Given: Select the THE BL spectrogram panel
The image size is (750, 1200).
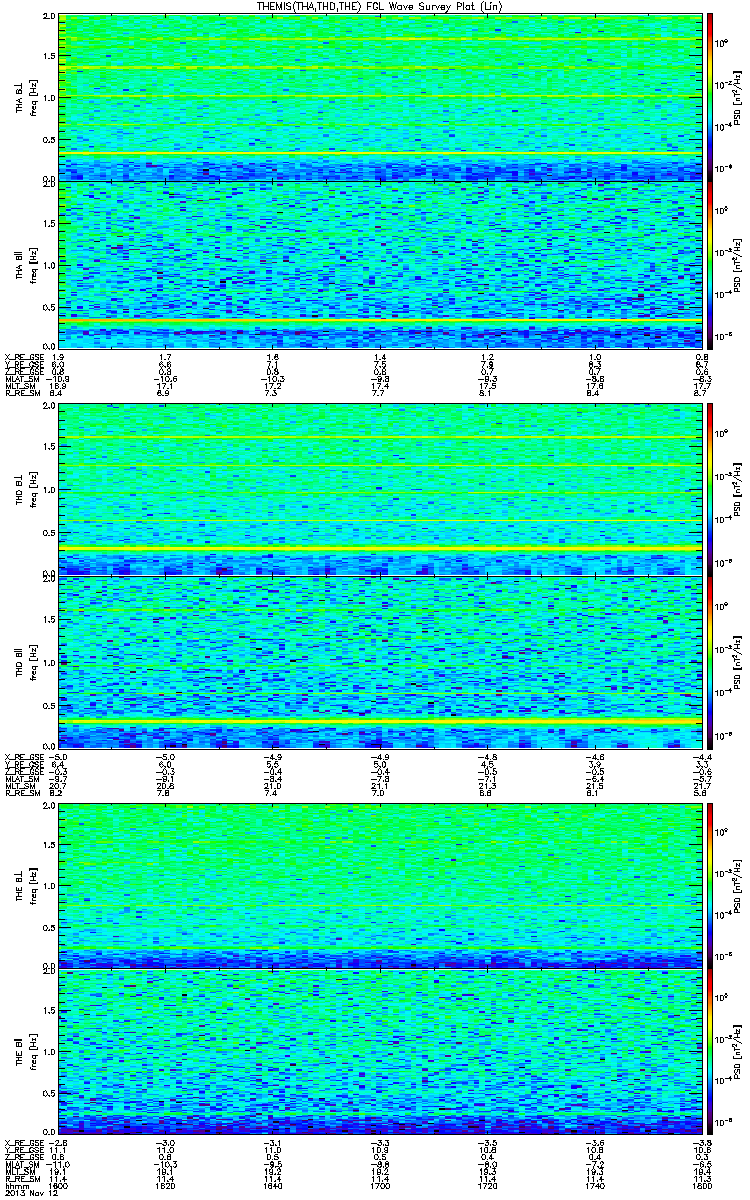Looking at the screenshot, I should point(380,885).
